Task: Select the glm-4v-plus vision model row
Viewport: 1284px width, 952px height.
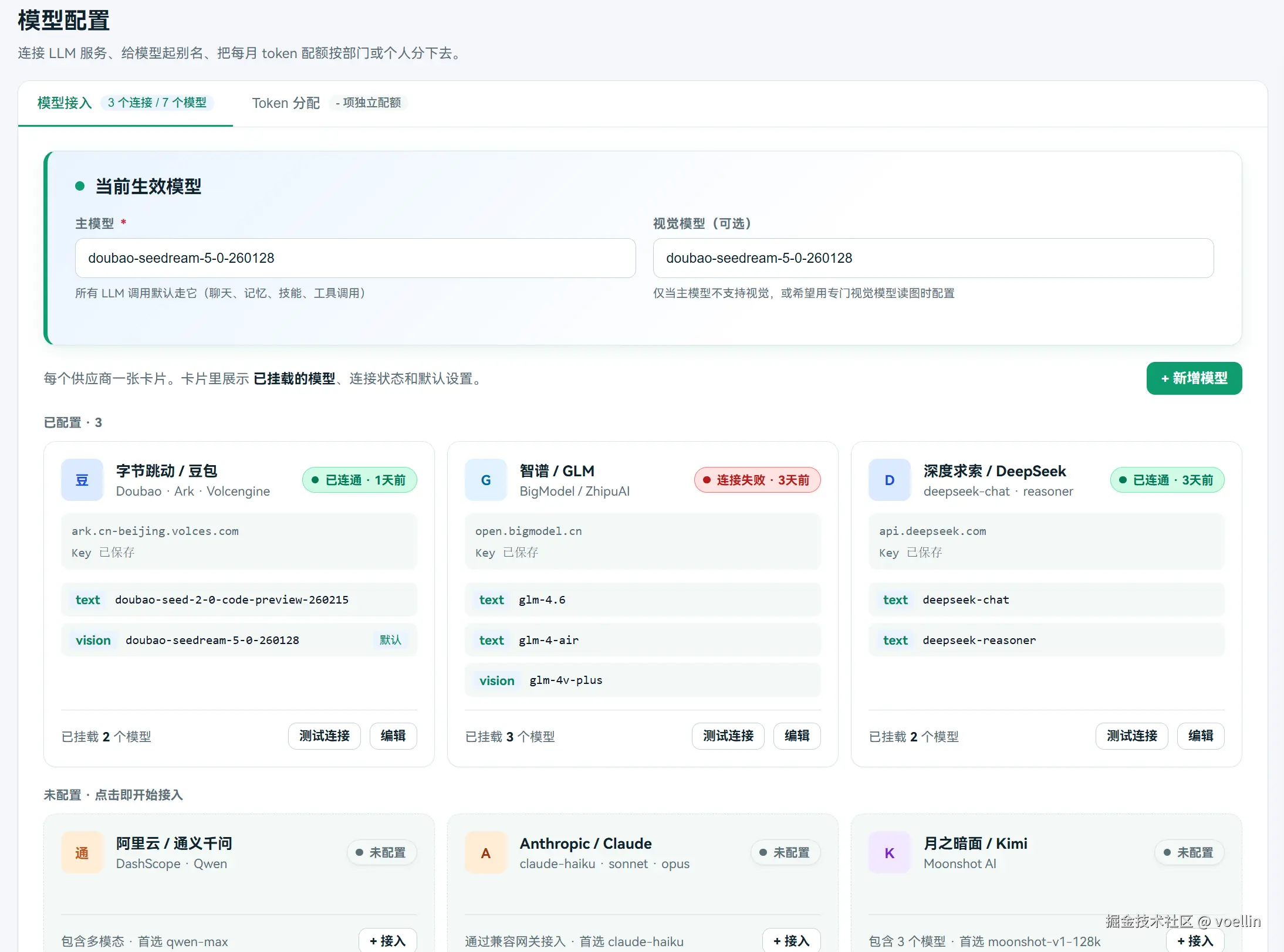Action: click(x=643, y=680)
